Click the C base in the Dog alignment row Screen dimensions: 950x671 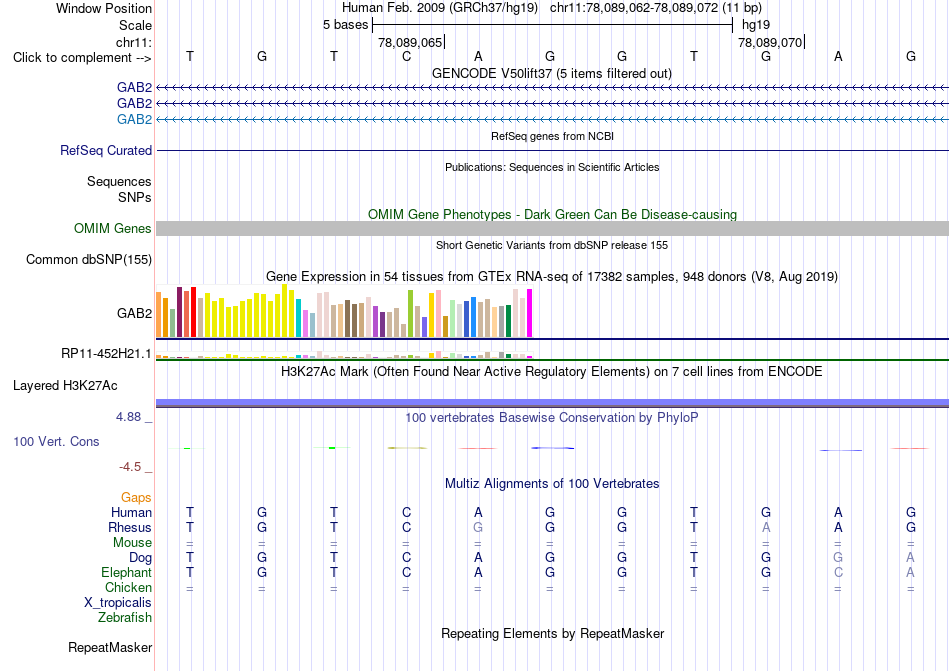click(x=406, y=557)
